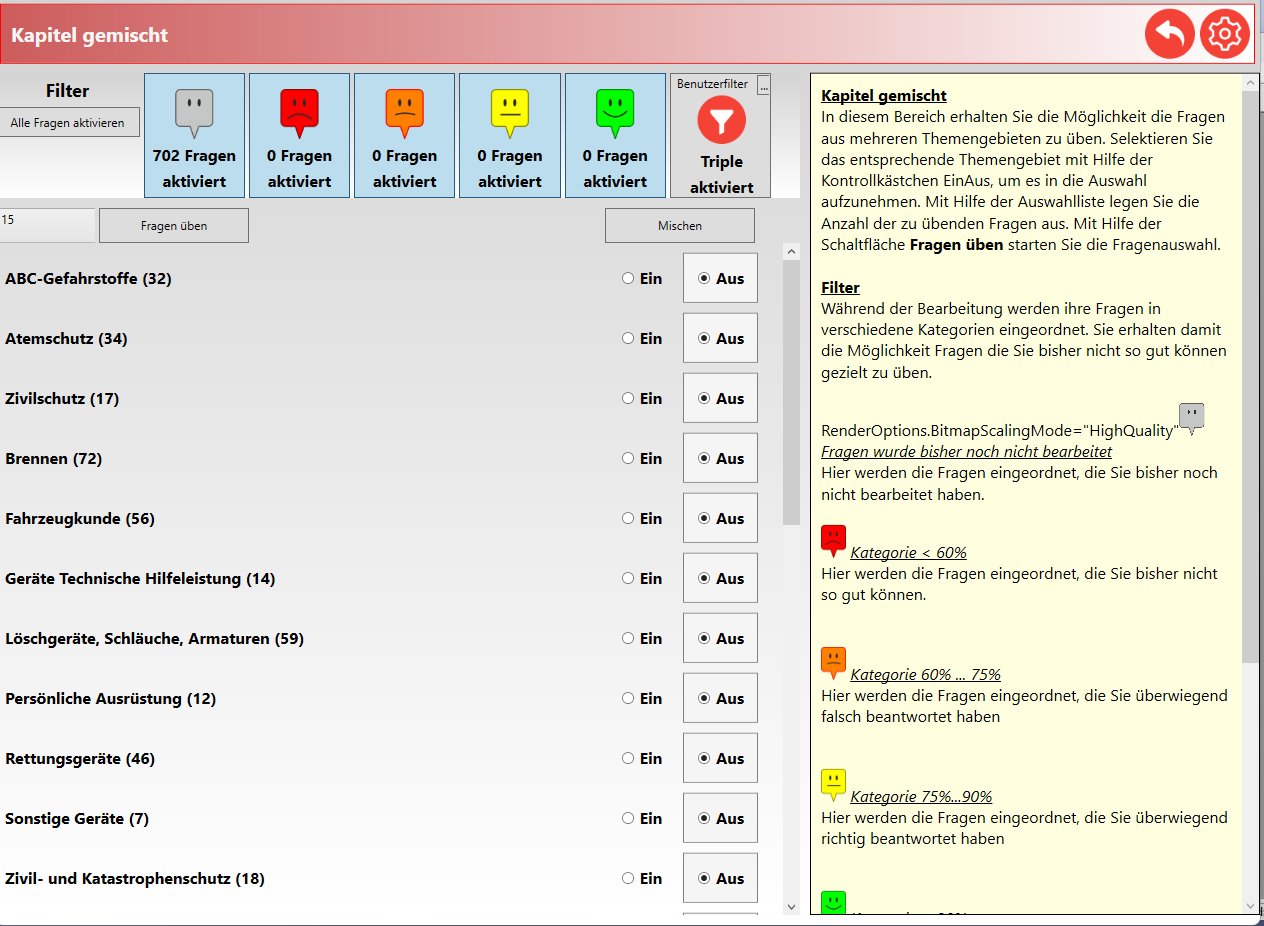1264x926 pixels.
Task: Turn on ABC-Gefahrstoffe with Ein
Action: tap(642, 279)
